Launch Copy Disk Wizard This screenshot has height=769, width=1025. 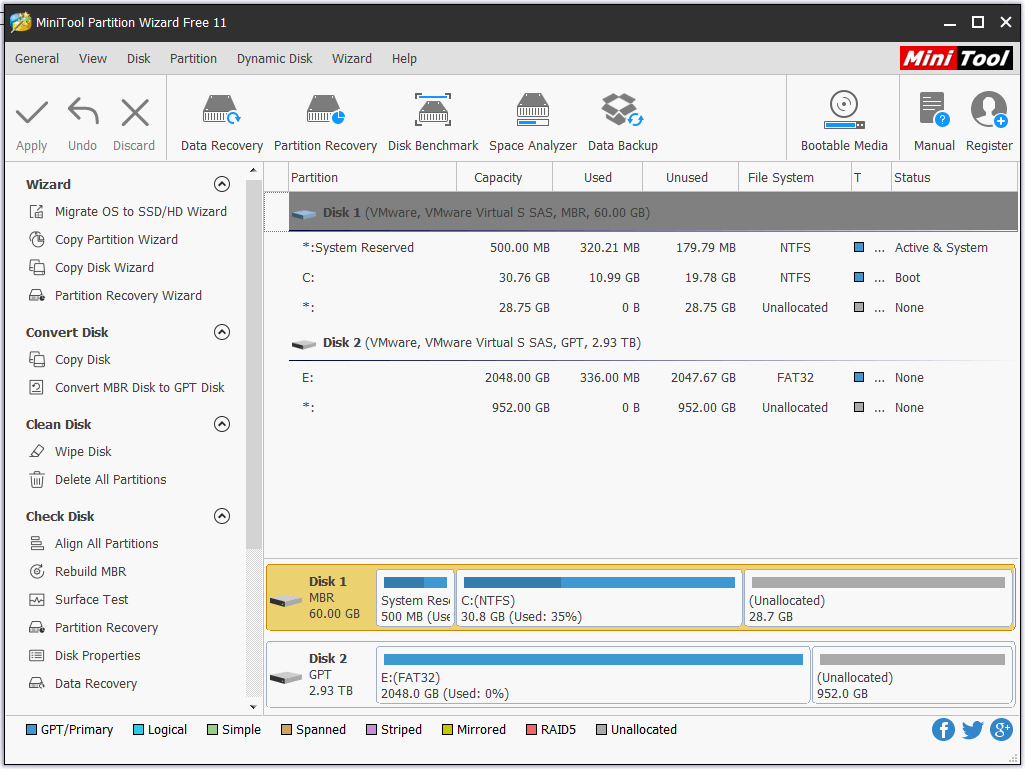(x=92, y=268)
